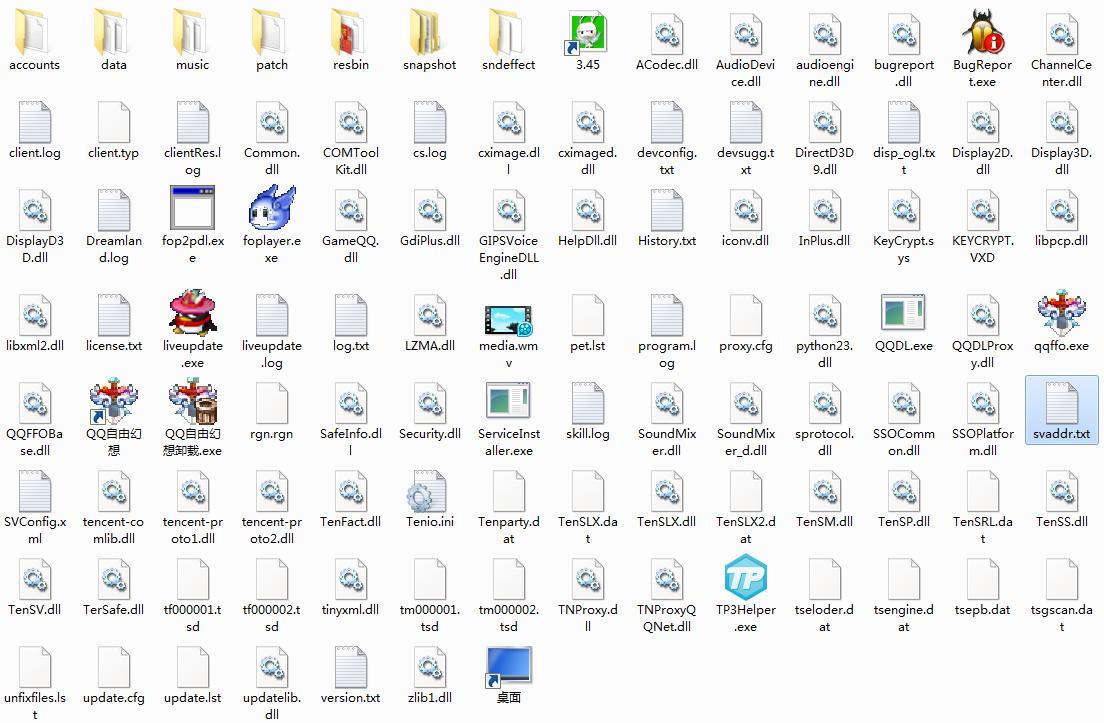Select the liveupdate.exe penguin icon
The width and height of the screenshot is (1104, 723).
click(192, 314)
